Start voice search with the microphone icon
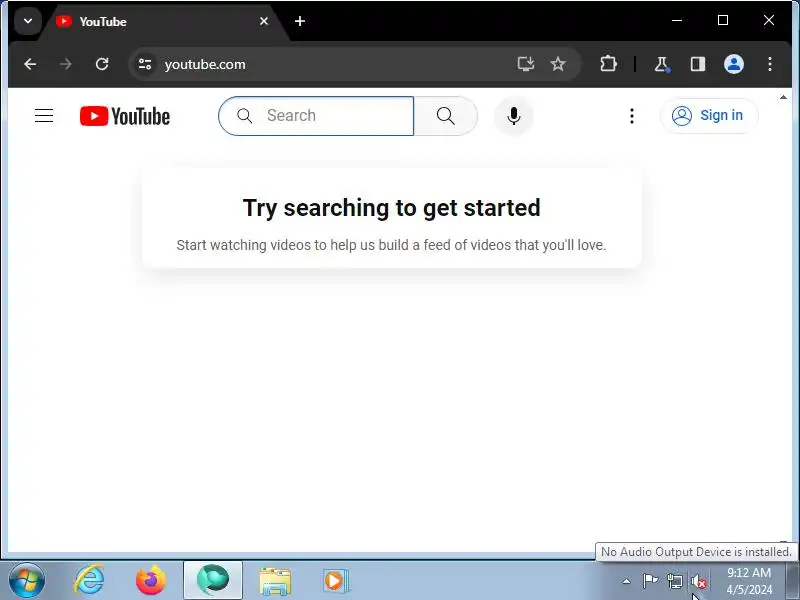Viewport: 800px width, 600px height. pyautogui.click(x=514, y=116)
